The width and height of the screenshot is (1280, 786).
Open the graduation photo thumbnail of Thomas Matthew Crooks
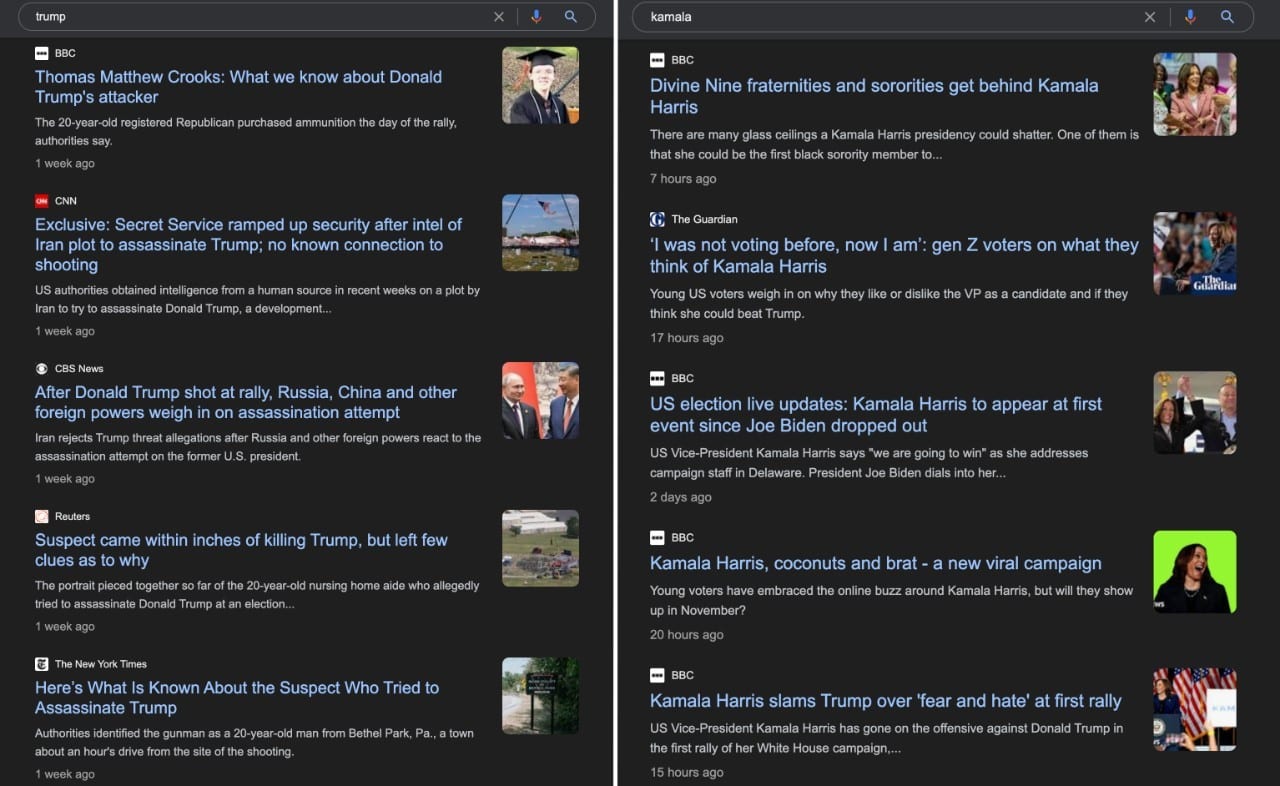pos(540,85)
